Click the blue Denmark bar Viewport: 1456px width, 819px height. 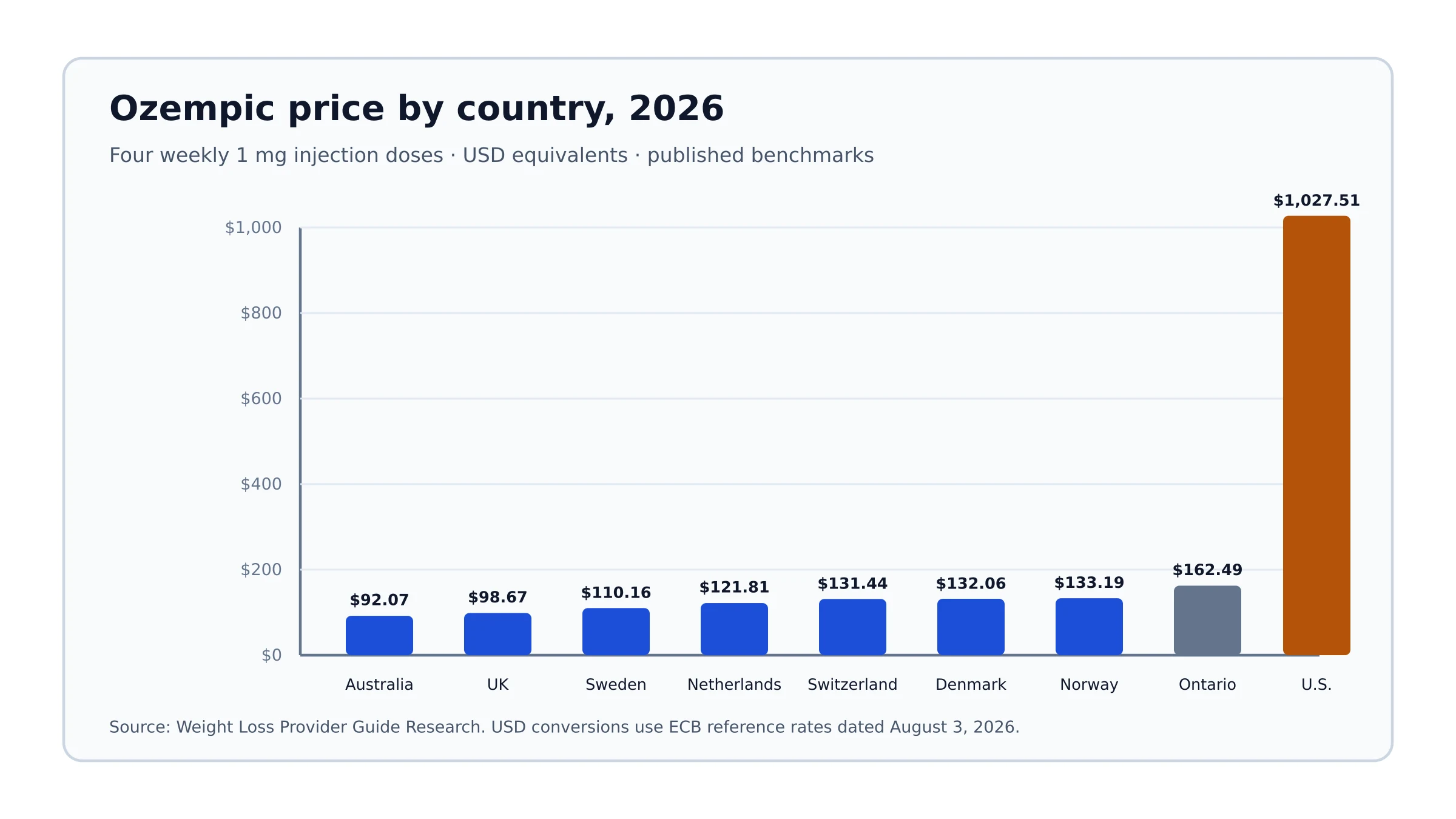click(971, 627)
